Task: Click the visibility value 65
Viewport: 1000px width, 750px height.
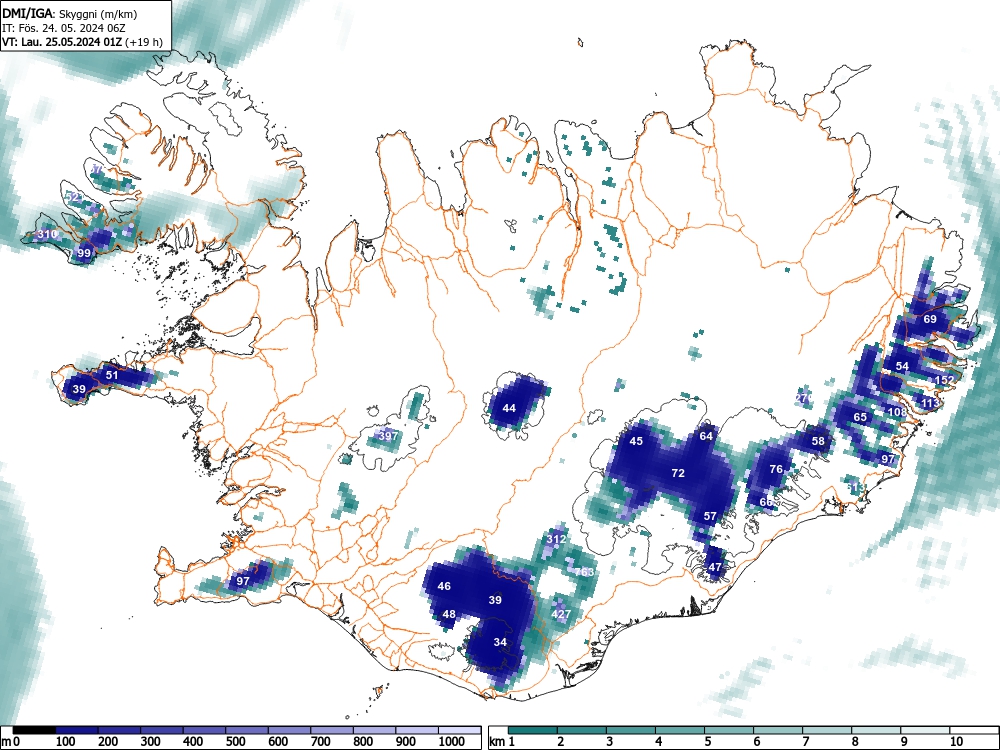Action: click(x=860, y=417)
